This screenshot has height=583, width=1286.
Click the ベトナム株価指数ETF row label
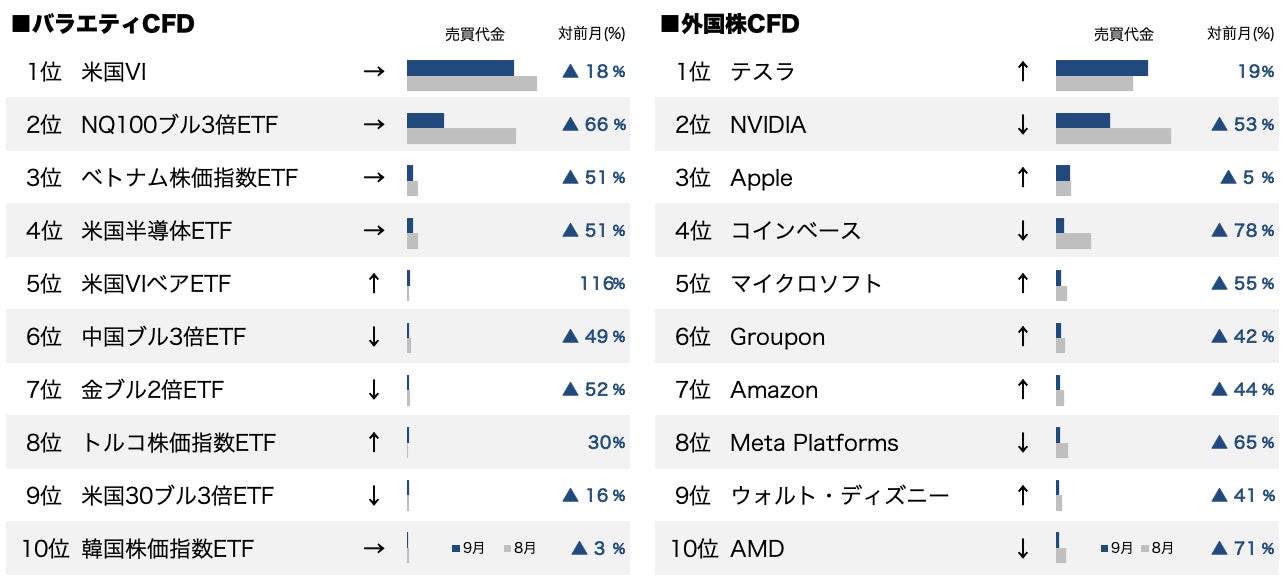pos(189,178)
